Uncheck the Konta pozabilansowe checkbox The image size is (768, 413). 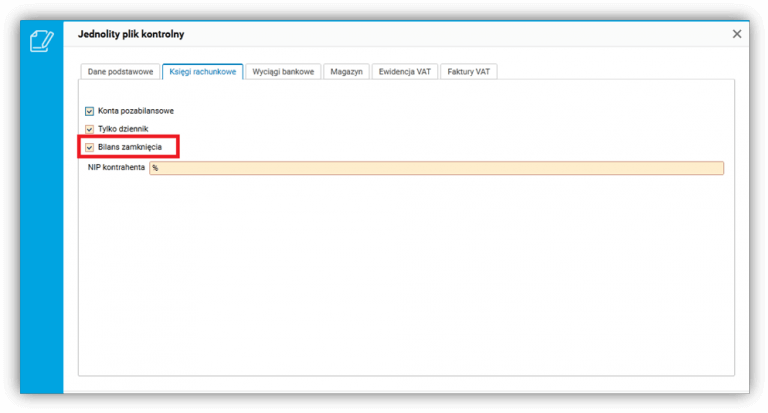[x=89, y=111]
